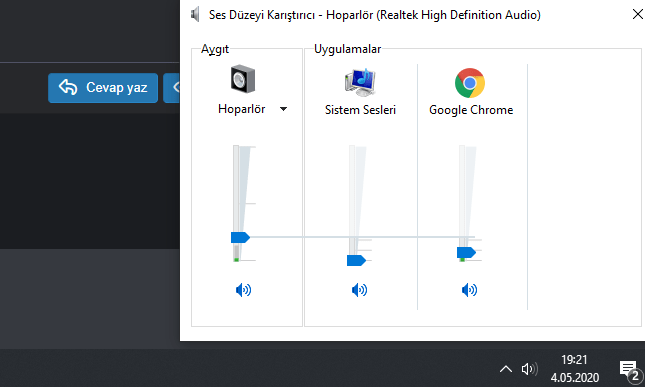
Task: Click the Google Chrome volume slider handle
Action: [466, 253]
